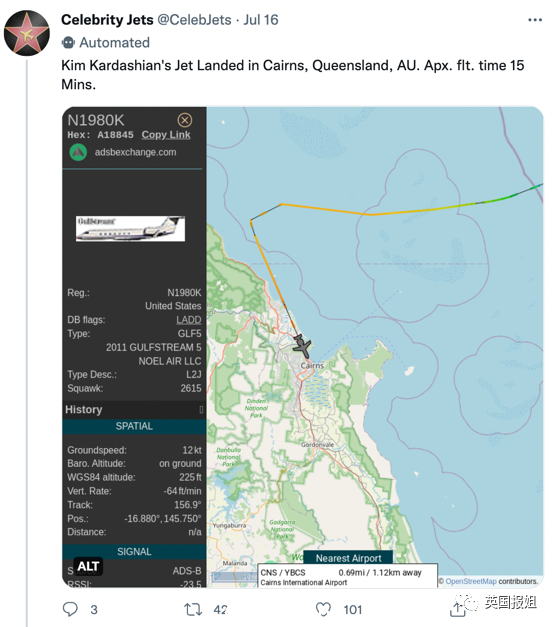Screen dimensions: 554x627
Task: Open the ALT image description badge
Action: [x=88, y=566]
